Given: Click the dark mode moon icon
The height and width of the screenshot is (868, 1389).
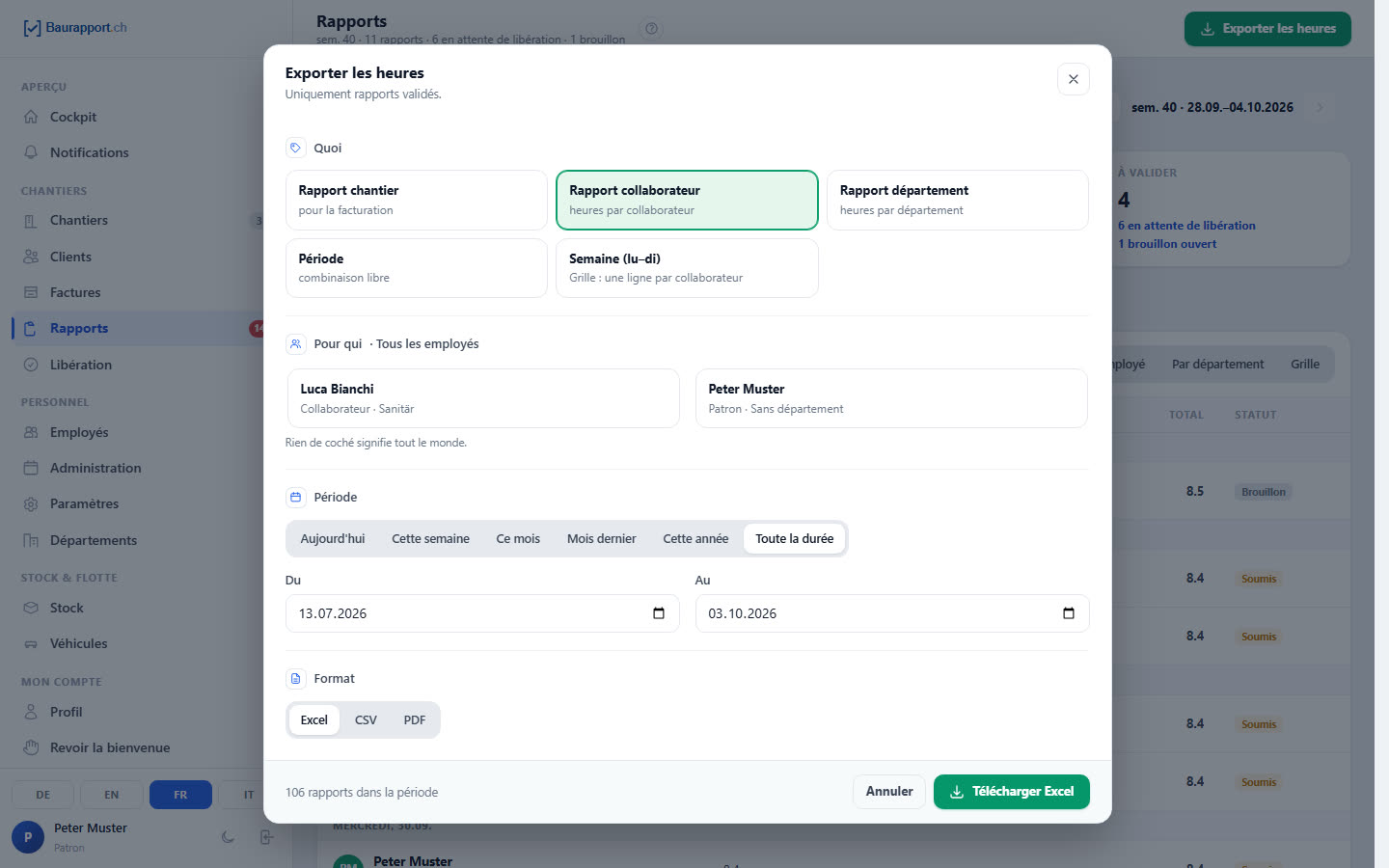Looking at the screenshot, I should [x=228, y=837].
